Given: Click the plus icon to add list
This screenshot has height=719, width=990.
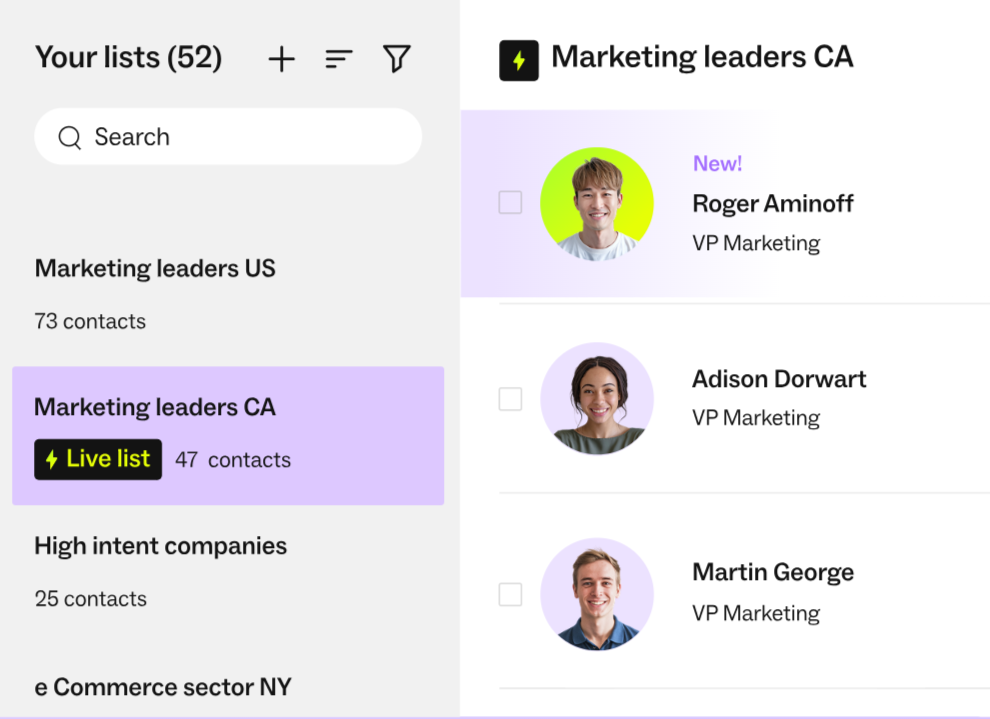Looking at the screenshot, I should point(282,59).
